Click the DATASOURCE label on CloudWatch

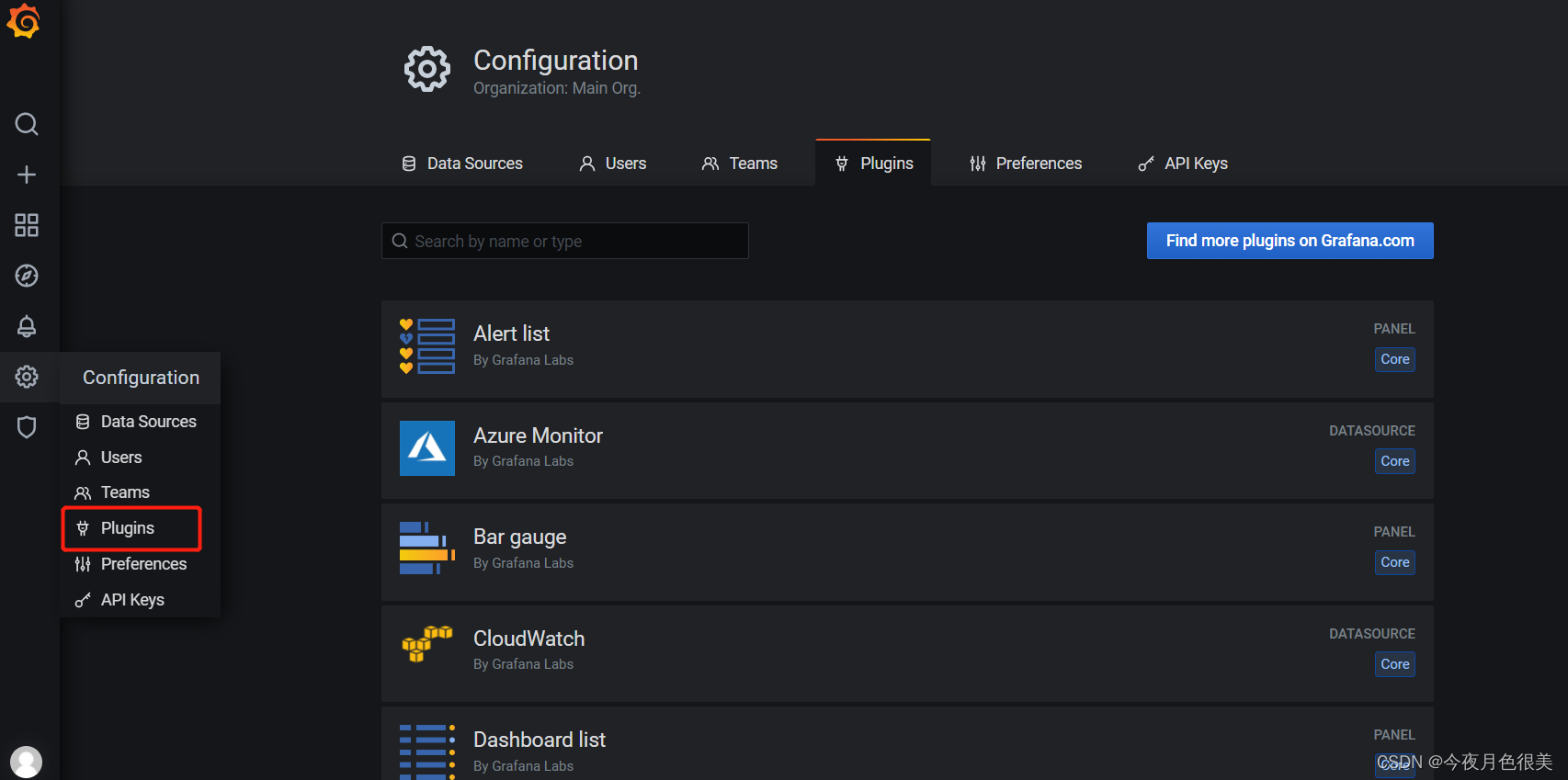coord(1372,634)
